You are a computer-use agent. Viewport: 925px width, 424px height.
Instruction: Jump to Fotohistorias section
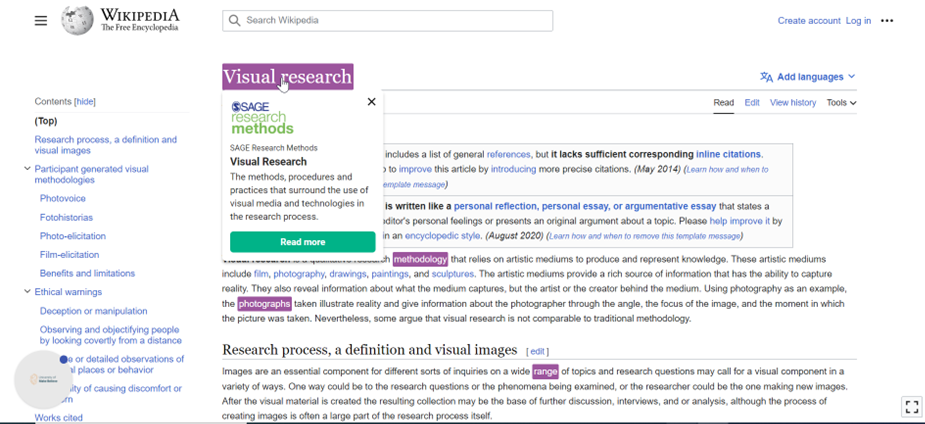66,218
